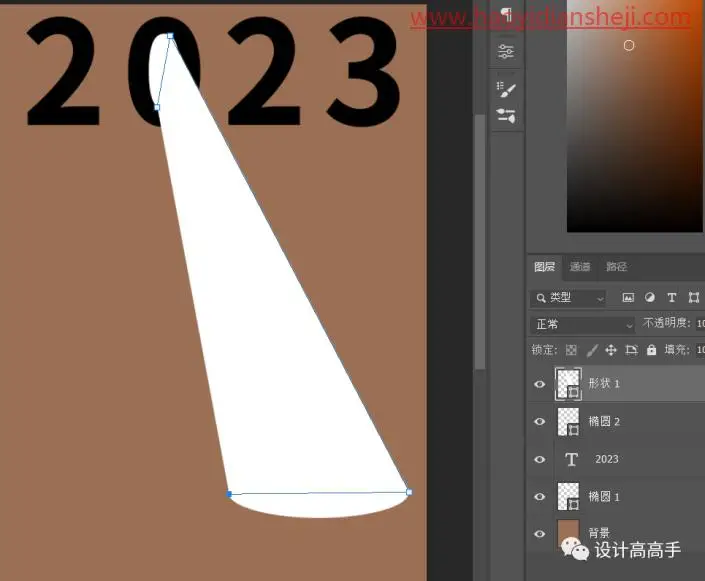Open the Paragraph panel icon
705x581 pixels.
(x=506, y=14)
